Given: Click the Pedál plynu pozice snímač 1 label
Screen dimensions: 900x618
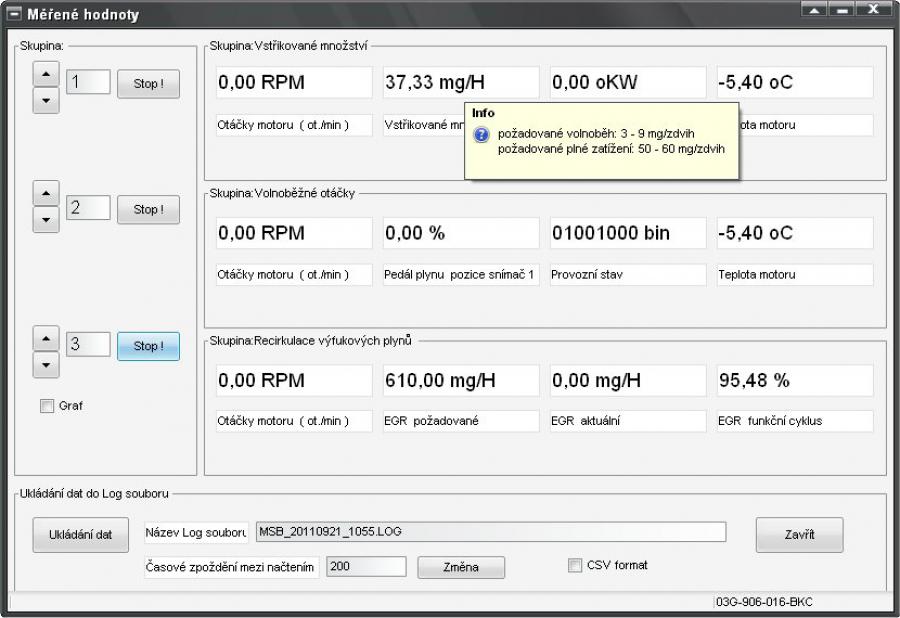Looking at the screenshot, I should pyautogui.click(x=461, y=275).
